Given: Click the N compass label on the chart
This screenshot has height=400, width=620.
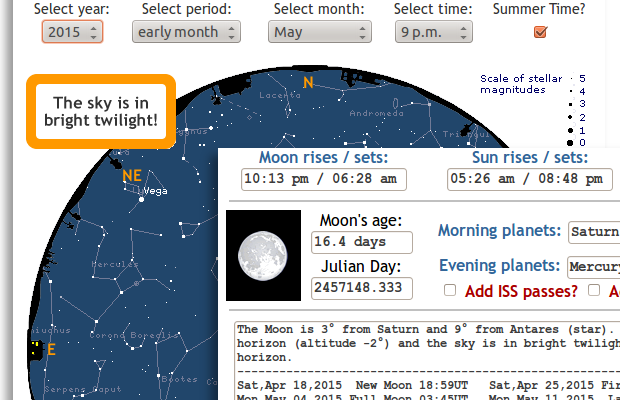Looking at the screenshot, I should click(308, 82).
